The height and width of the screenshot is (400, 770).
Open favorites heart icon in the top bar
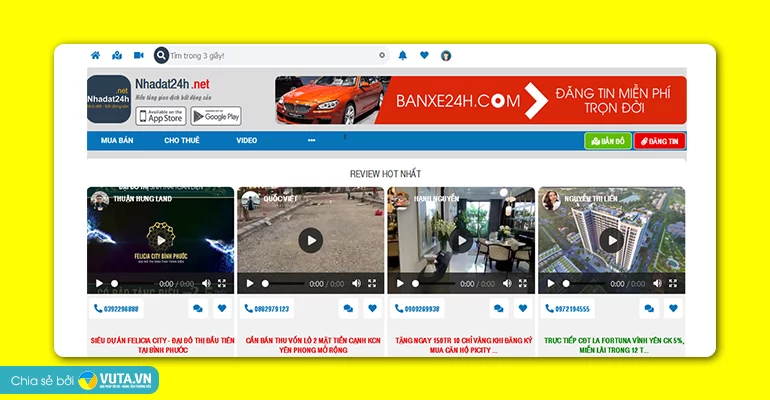tap(424, 55)
